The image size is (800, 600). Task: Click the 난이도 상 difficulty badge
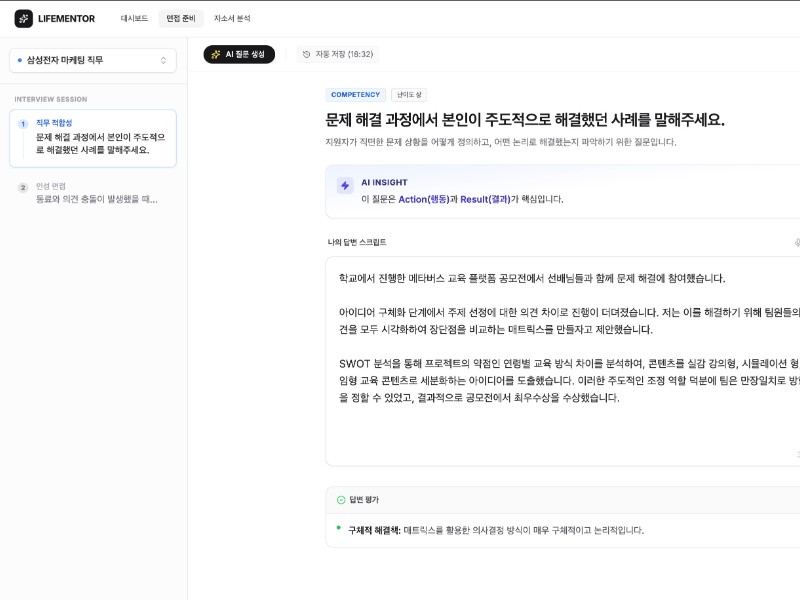coord(408,95)
